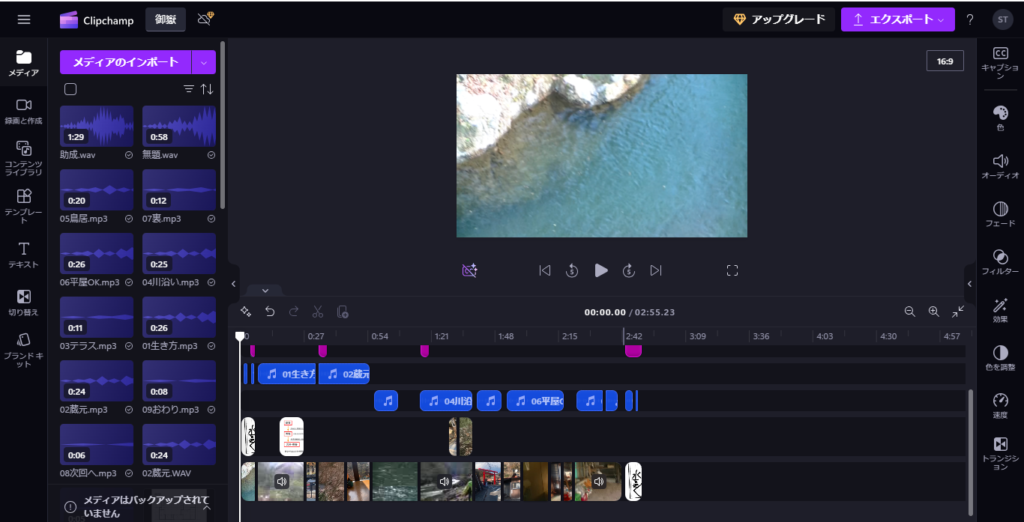
Task: Rewind five seconds
Action: (x=572, y=270)
